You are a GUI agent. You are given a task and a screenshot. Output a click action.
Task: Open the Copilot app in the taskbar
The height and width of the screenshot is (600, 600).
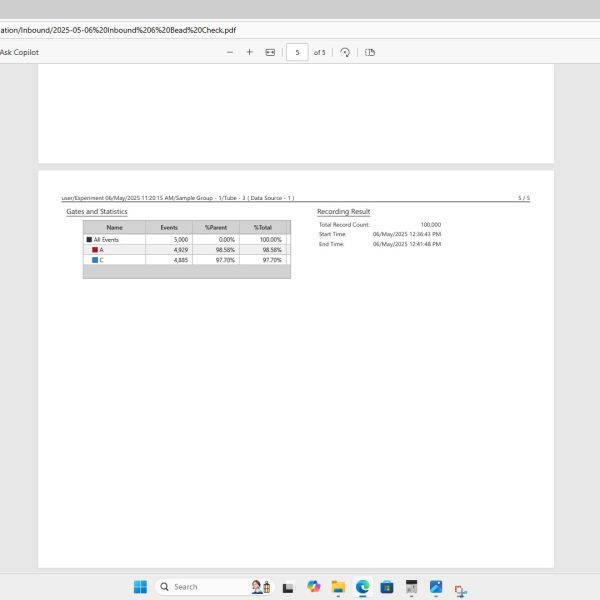(313, 587)
